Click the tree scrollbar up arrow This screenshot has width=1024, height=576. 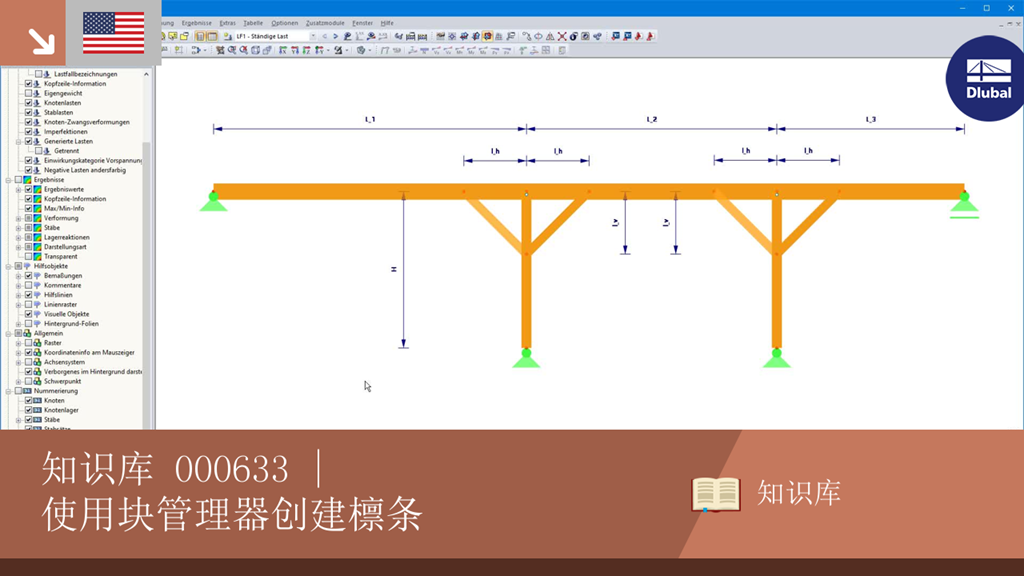coord(146,74)
